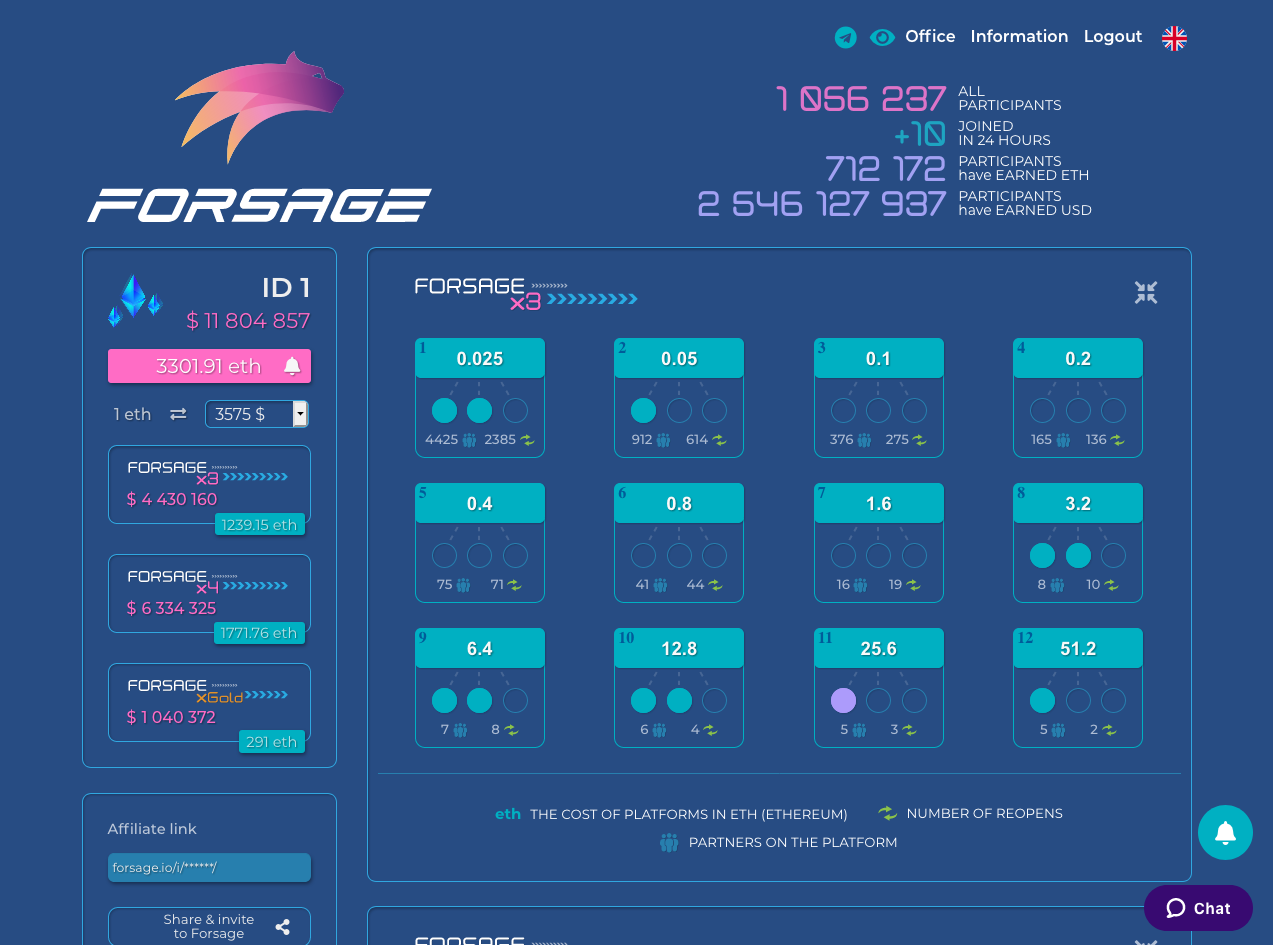Select platform 9 header 6.4
The width and height of the screenshot is (1273, 945).
(480, 648)
